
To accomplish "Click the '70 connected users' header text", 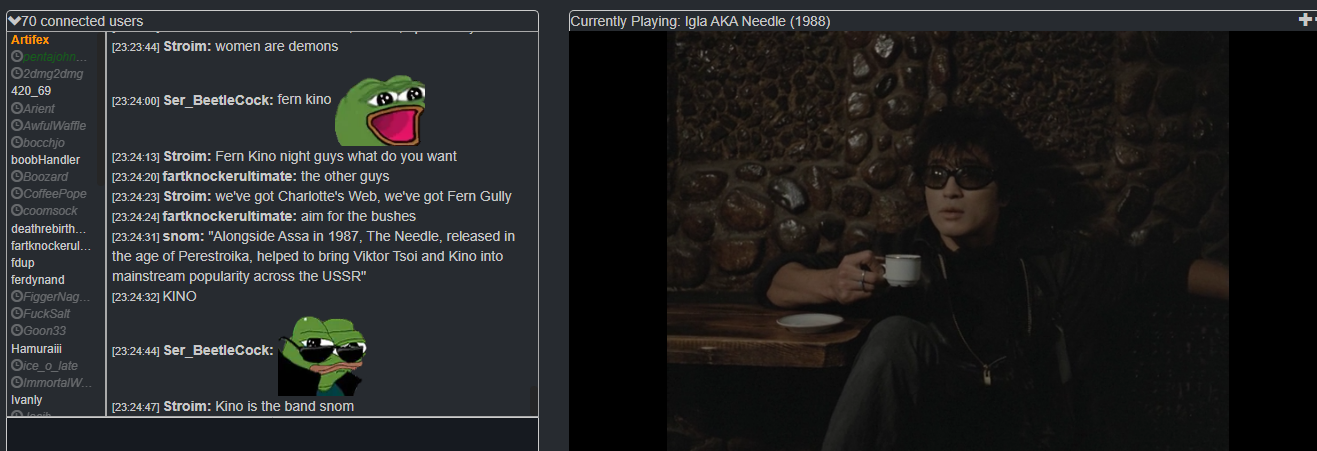I will click(82, 21).
